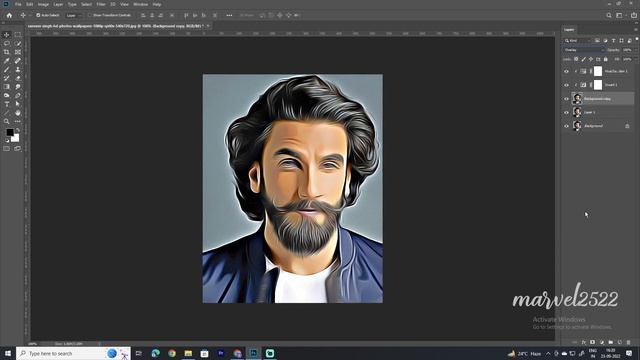The height and width of the screenshot is (360, 640).
Task: Open the Image menu
Action: [43, 4]
